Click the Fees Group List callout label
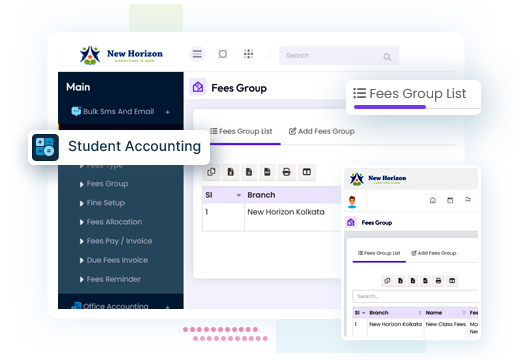Viewport: 520px width, 360px height. (x=417, y=94)
